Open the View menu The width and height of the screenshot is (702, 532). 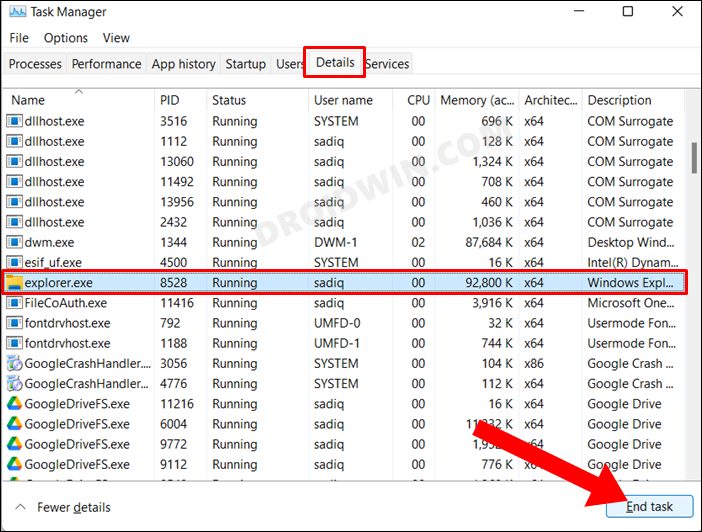tap(116, 38)
